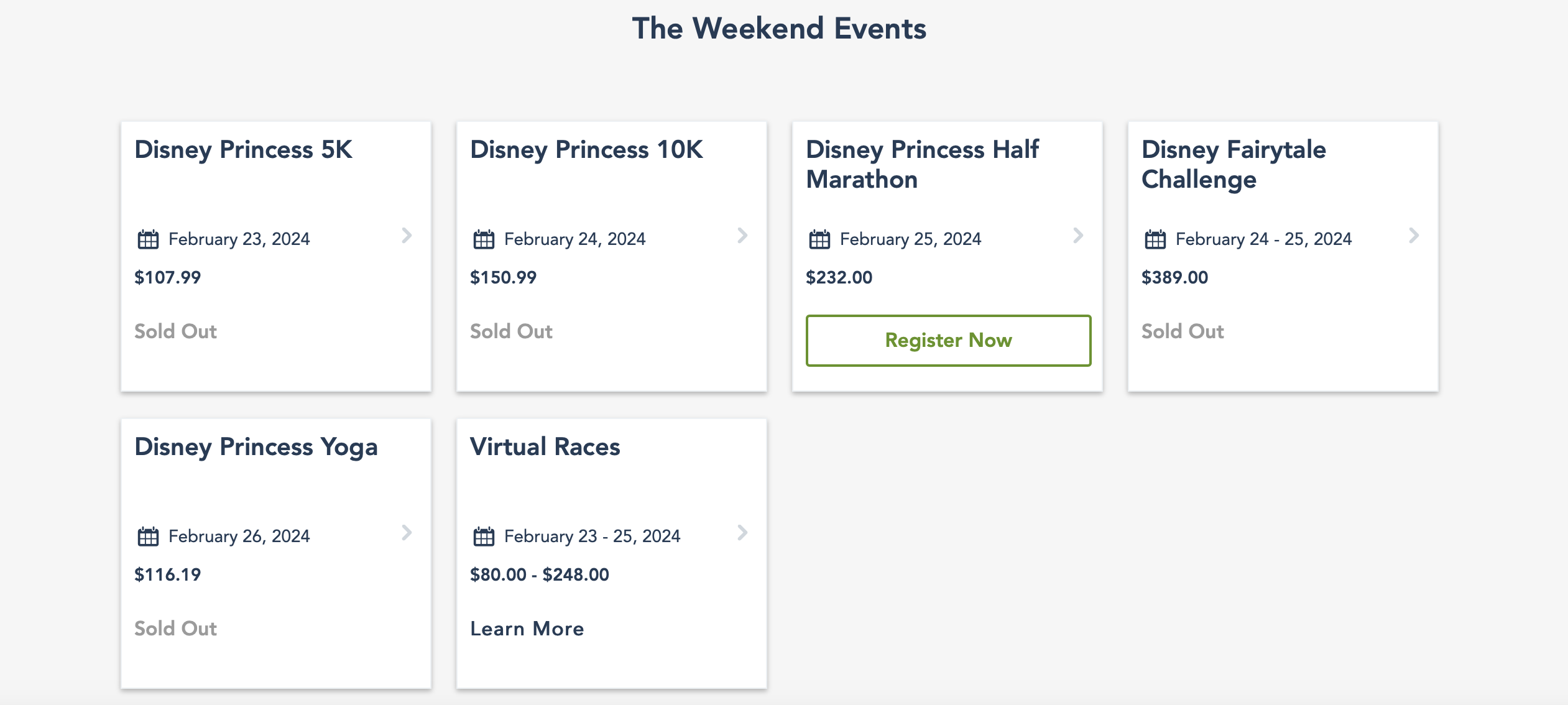Expand the Disney Princess 5K chevron arrow
This screenshot has width=1568, height=705.
[x=407, y=236]
